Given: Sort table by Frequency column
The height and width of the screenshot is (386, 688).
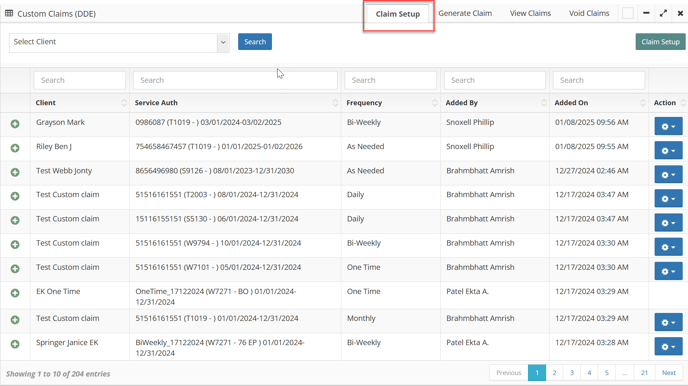Looking at the screenshot, I should click(391, 103).
